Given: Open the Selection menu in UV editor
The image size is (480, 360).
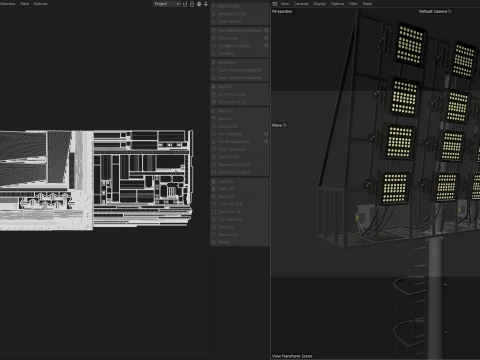Looking at the screenshot, I should coord(7,4).
